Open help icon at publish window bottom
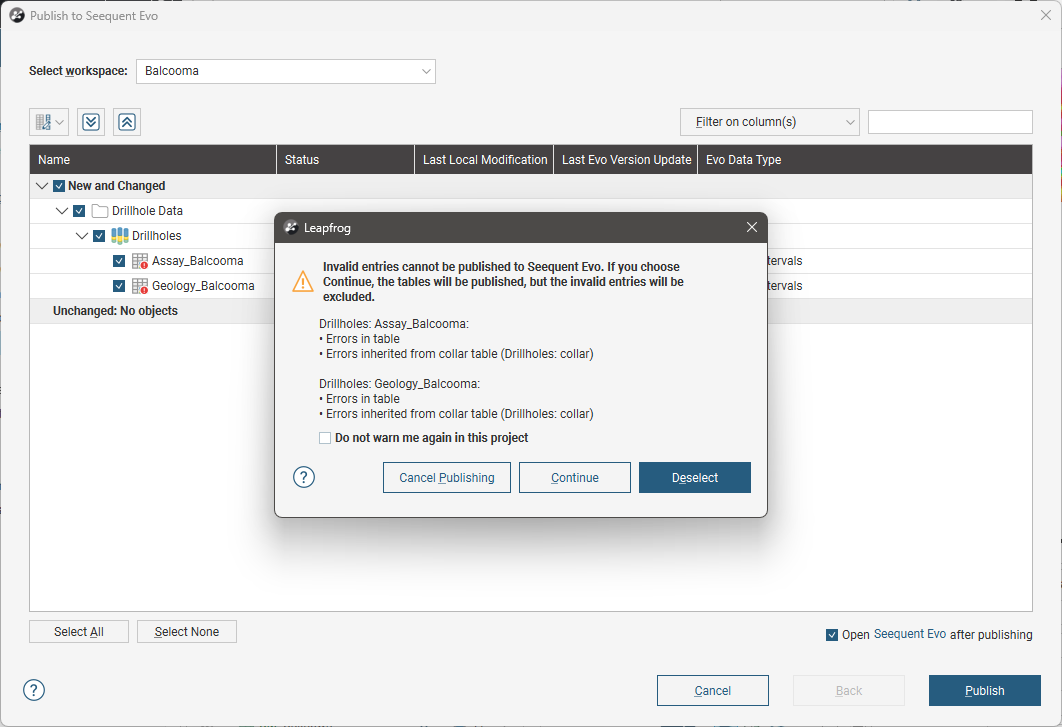1062x727 pixels. pyautogui.click(x=34, y=690)
